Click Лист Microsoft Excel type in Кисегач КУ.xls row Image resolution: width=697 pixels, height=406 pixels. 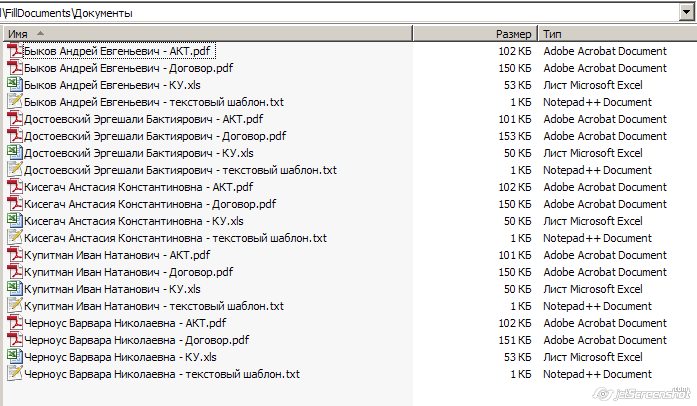pos(593,221)
